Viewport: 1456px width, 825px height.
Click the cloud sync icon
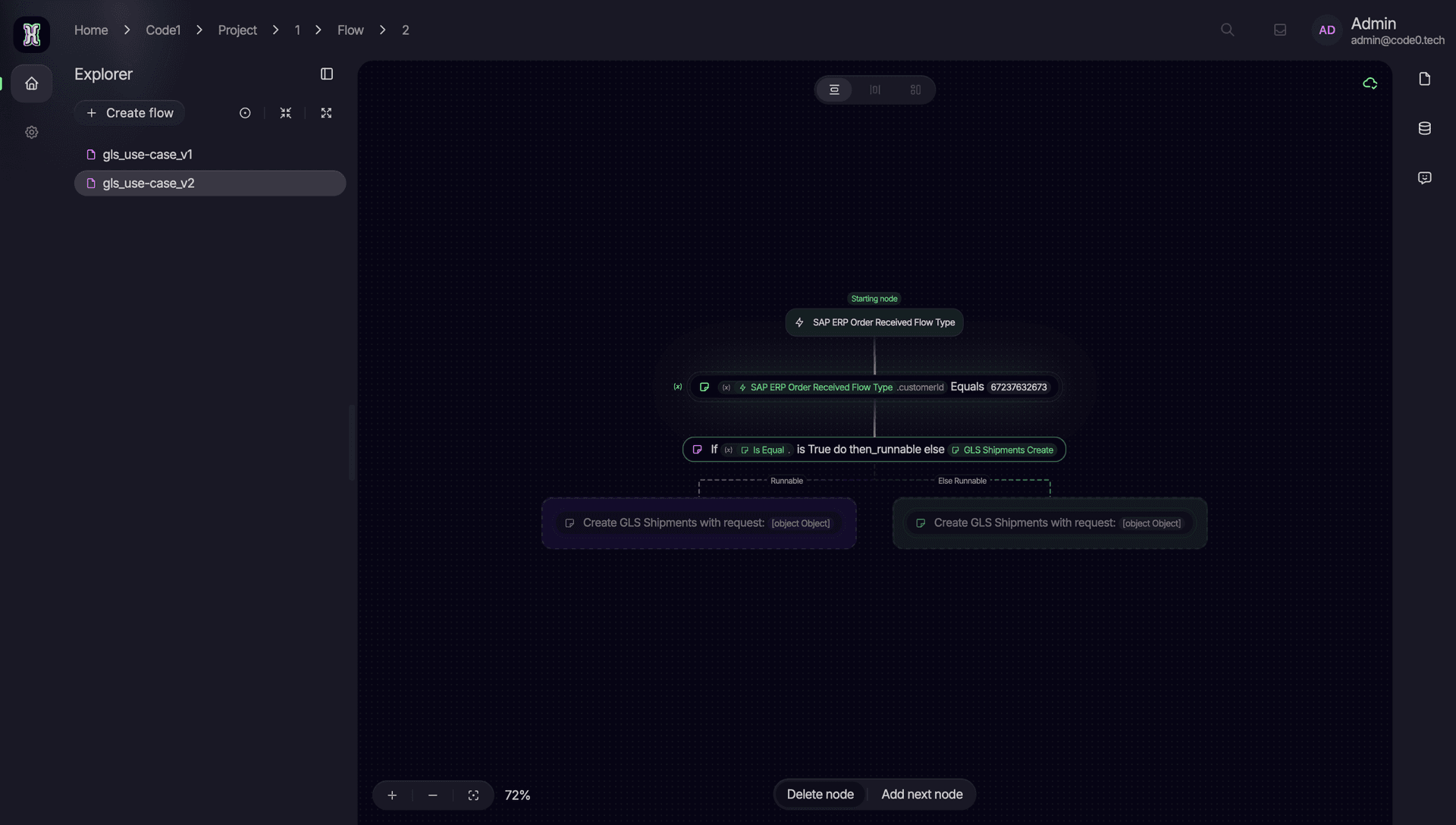1370,83
